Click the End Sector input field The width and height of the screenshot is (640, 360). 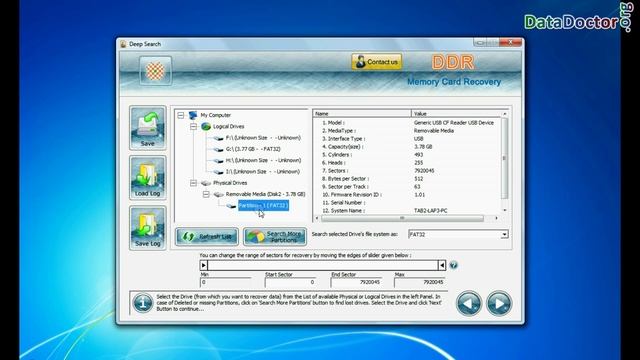click(356, 282)
